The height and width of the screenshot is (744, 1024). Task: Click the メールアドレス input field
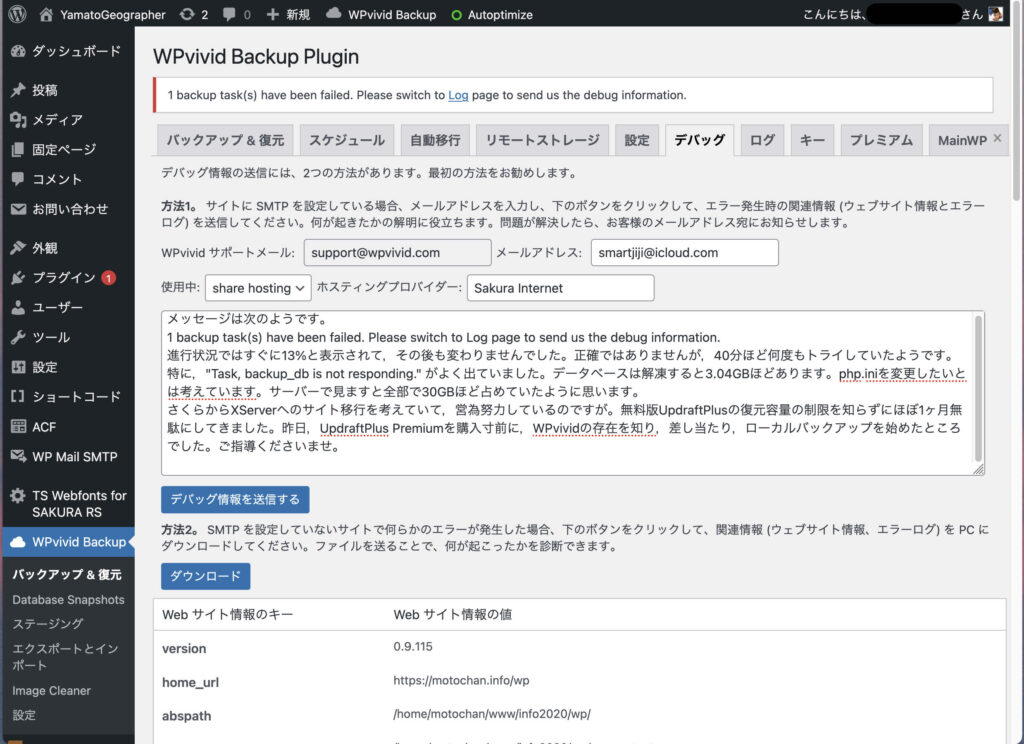point(684,253)
